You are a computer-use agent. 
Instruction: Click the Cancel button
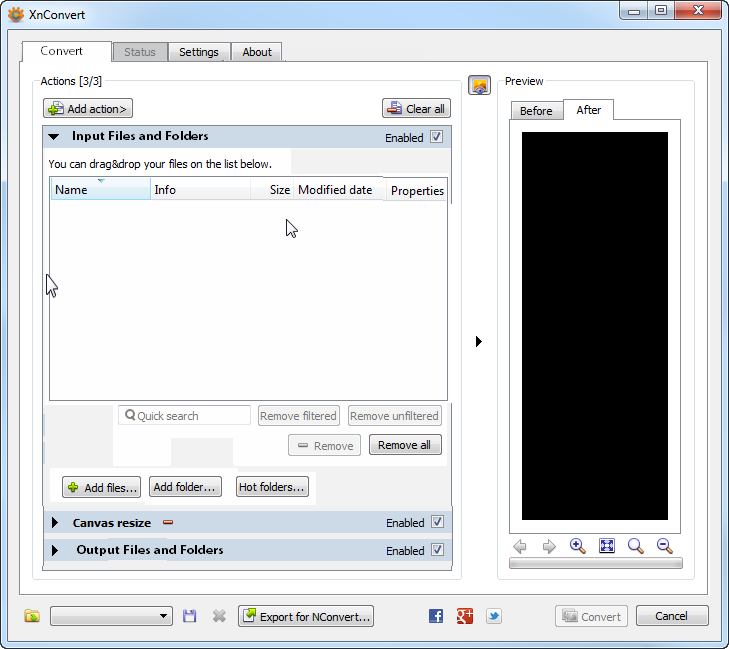[x=672, y=616]
